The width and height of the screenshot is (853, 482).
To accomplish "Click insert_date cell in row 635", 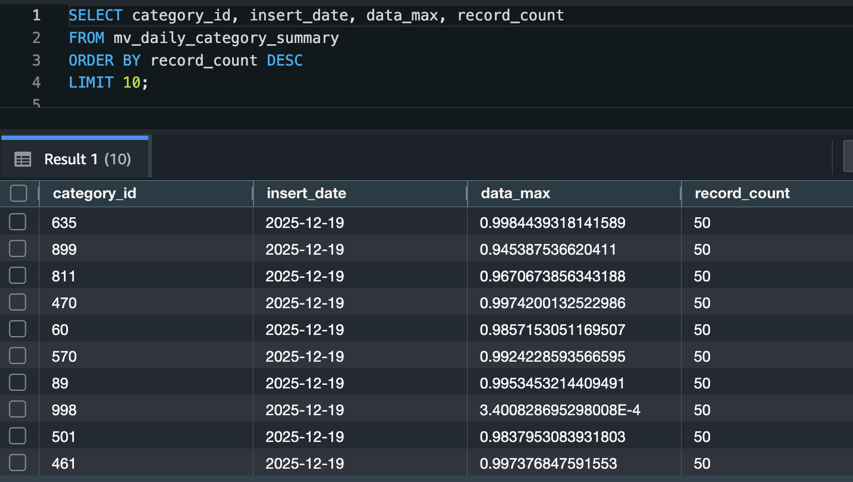I will coord(360,222).
